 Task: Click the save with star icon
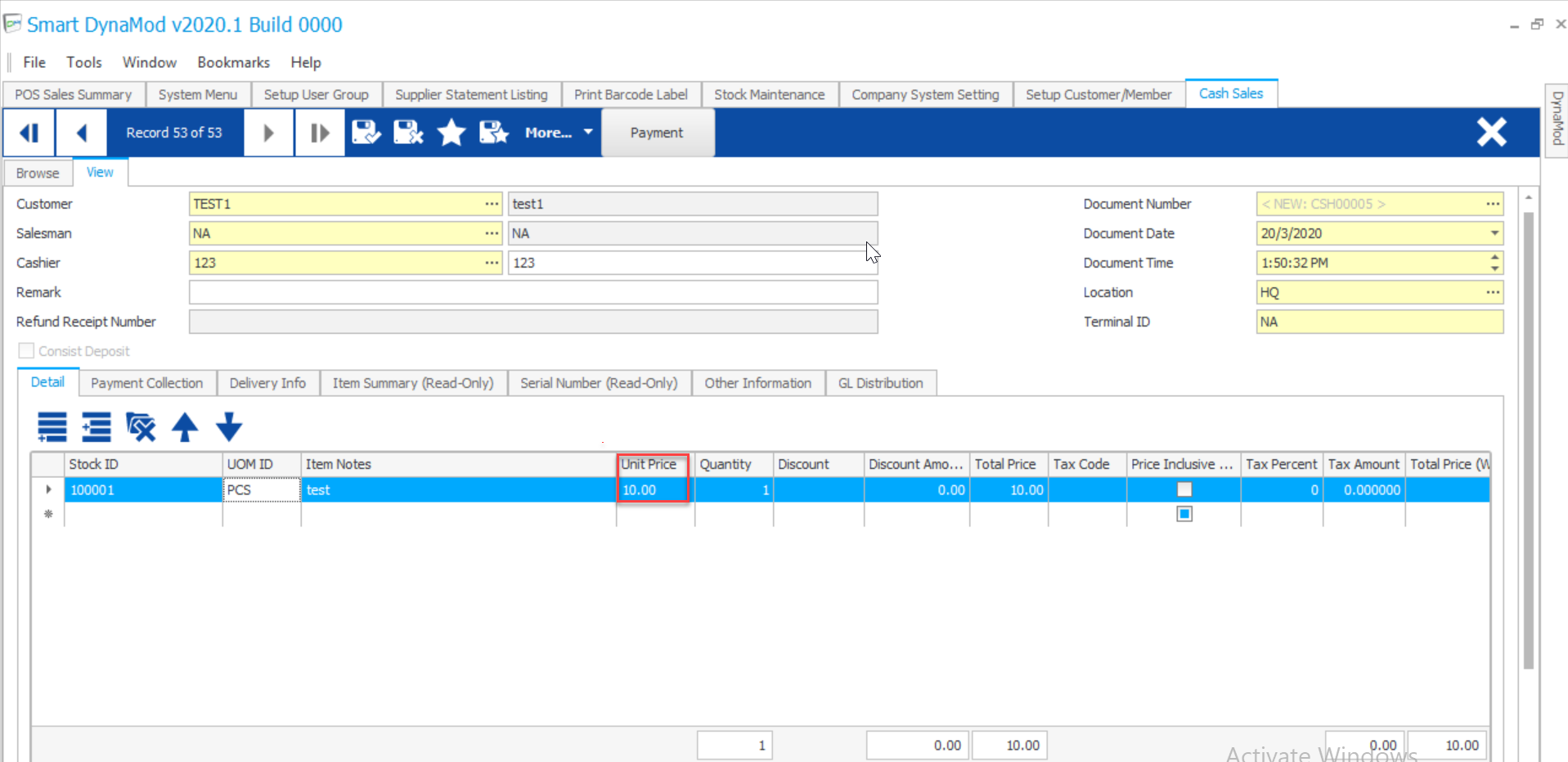(493, 132)
